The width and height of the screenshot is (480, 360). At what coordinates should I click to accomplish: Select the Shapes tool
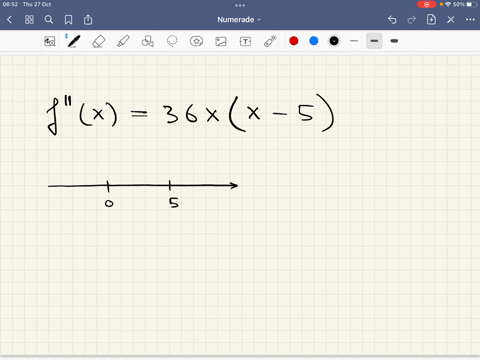pos(147,41)
